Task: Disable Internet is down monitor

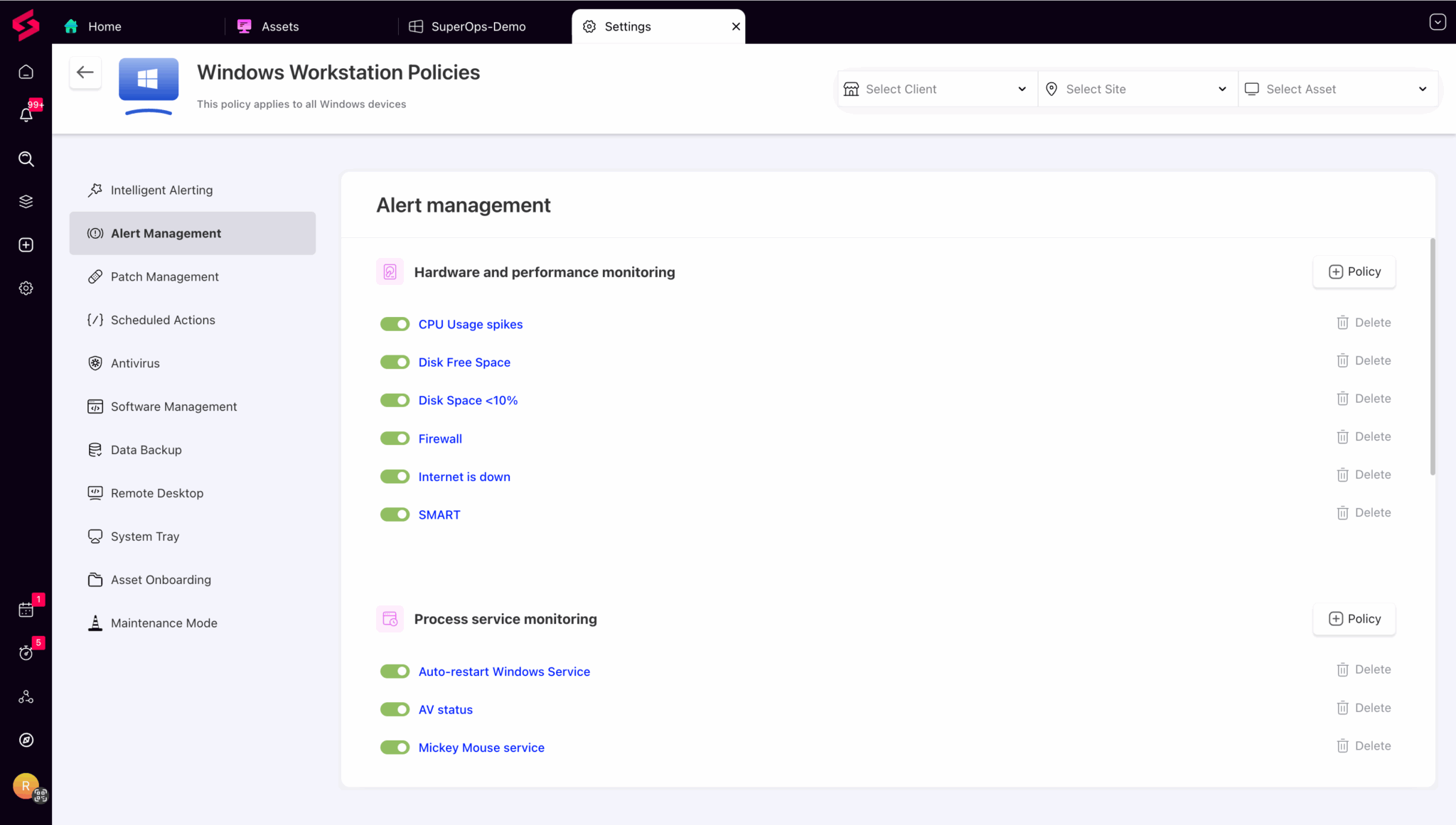Action: [395, 477]
